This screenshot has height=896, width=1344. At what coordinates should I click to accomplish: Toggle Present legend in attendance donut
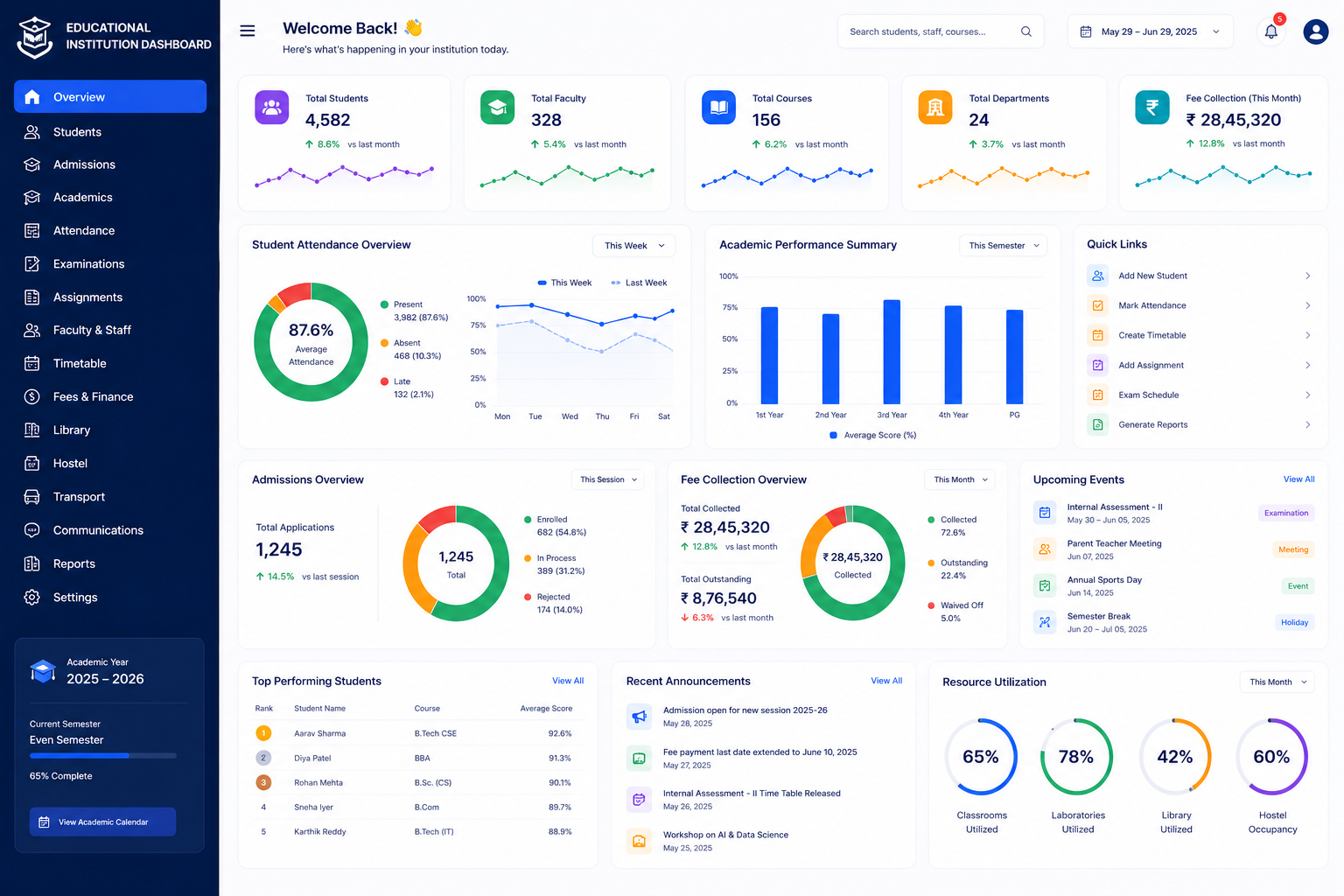pyautogui.click(x=415, y=311)
